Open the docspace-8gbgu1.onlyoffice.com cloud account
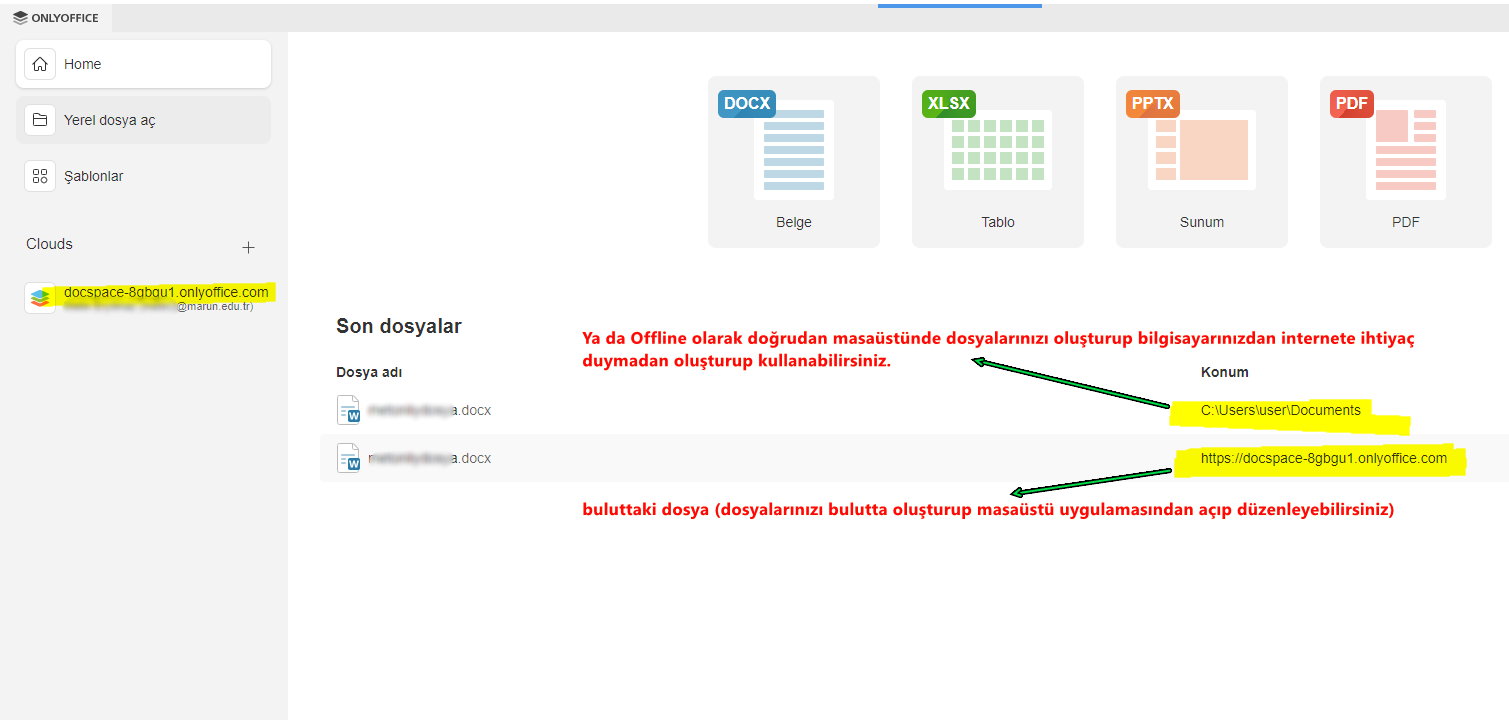 165,293
